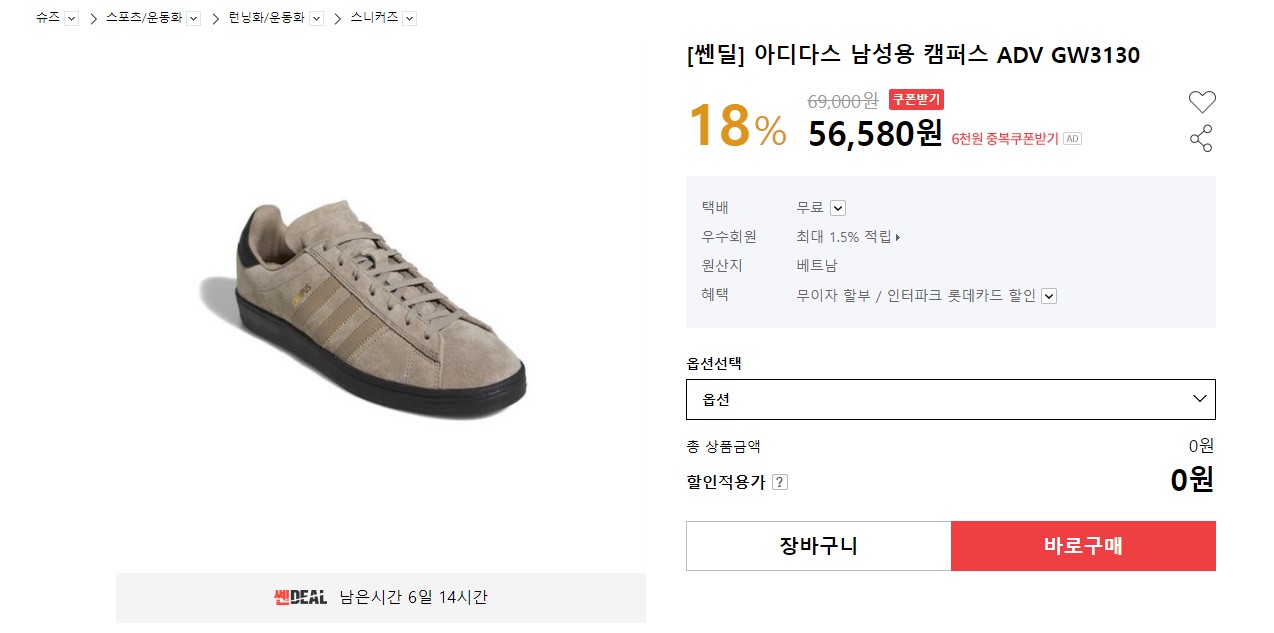Click the 6천원 중복쿠폰받기 link
1274x633 pixels.
1004,139
